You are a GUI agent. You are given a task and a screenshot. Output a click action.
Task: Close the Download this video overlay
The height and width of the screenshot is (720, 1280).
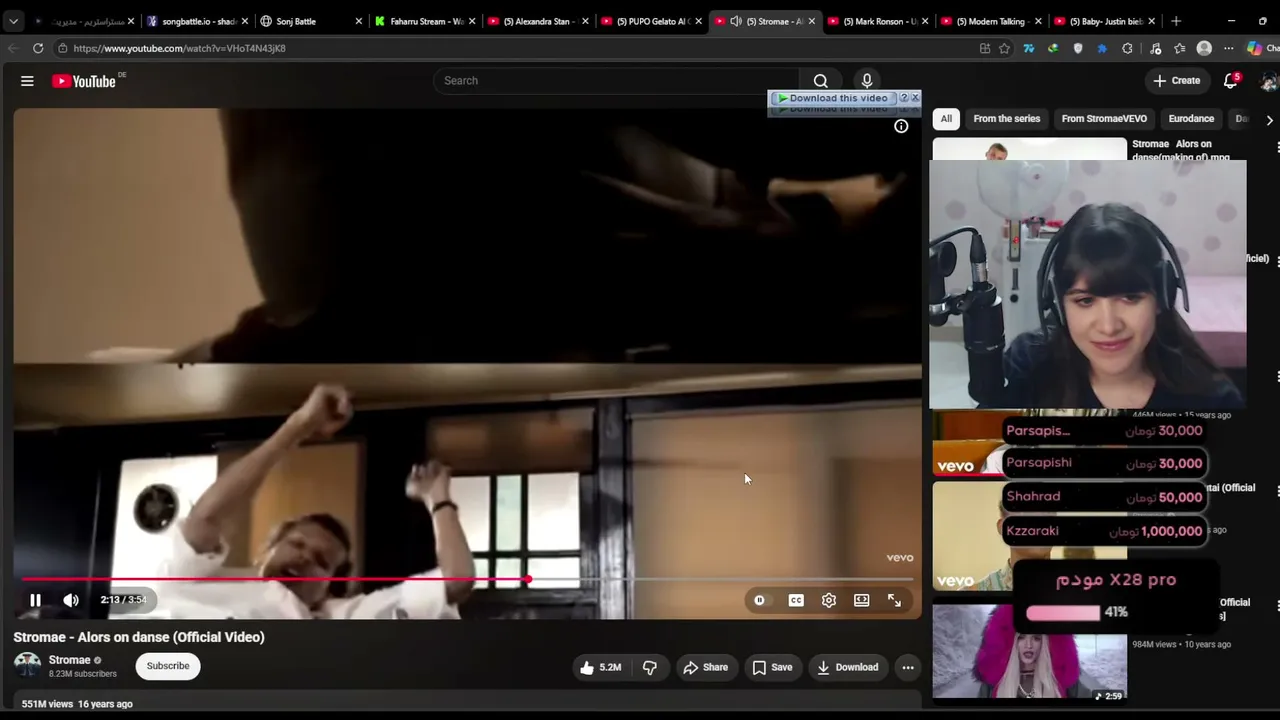pyautogui.click(x=915, y=98)
